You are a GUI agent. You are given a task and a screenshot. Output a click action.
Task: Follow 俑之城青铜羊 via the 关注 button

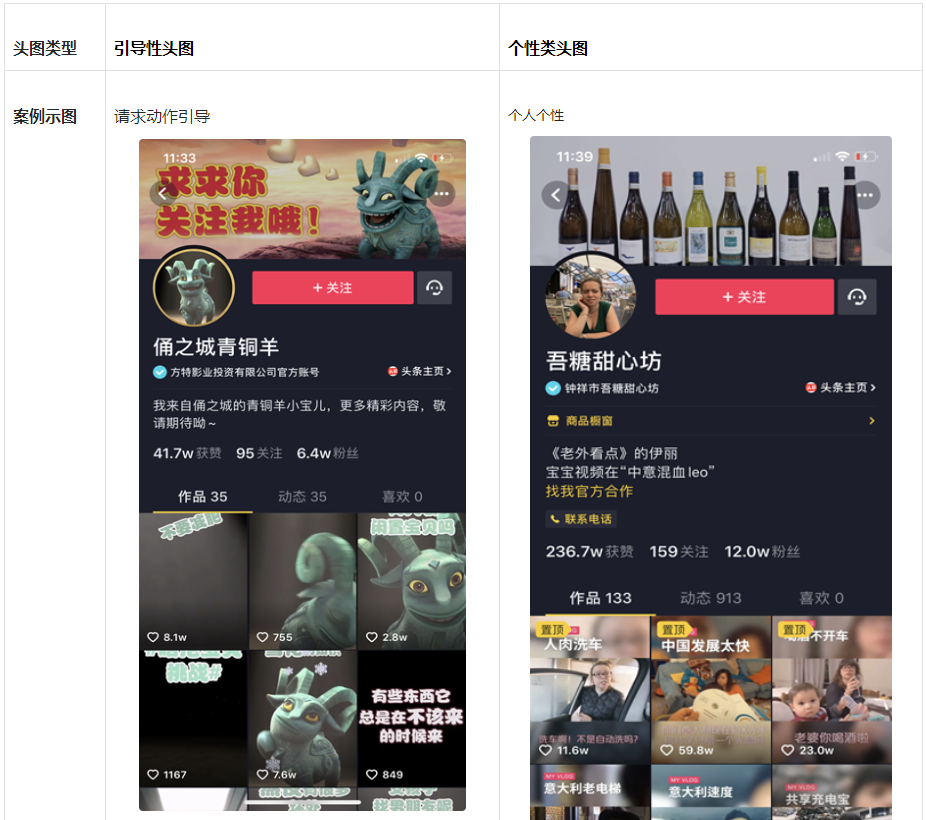pos(332,287)
